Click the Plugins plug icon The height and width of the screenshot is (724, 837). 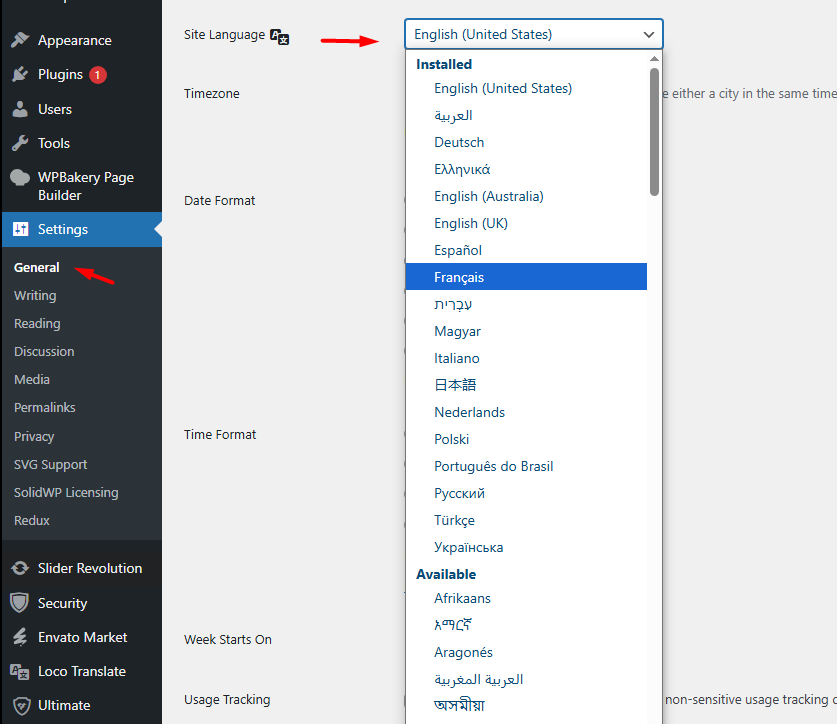[x=20, y=75]
